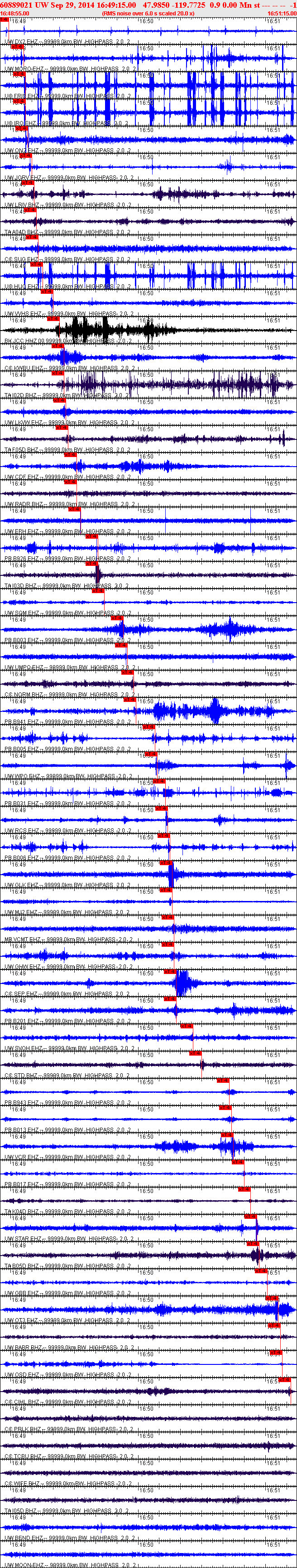Click the MB VCMT EHZ station label
This screenshot has width=297, height=1568.
click(69, 940)
